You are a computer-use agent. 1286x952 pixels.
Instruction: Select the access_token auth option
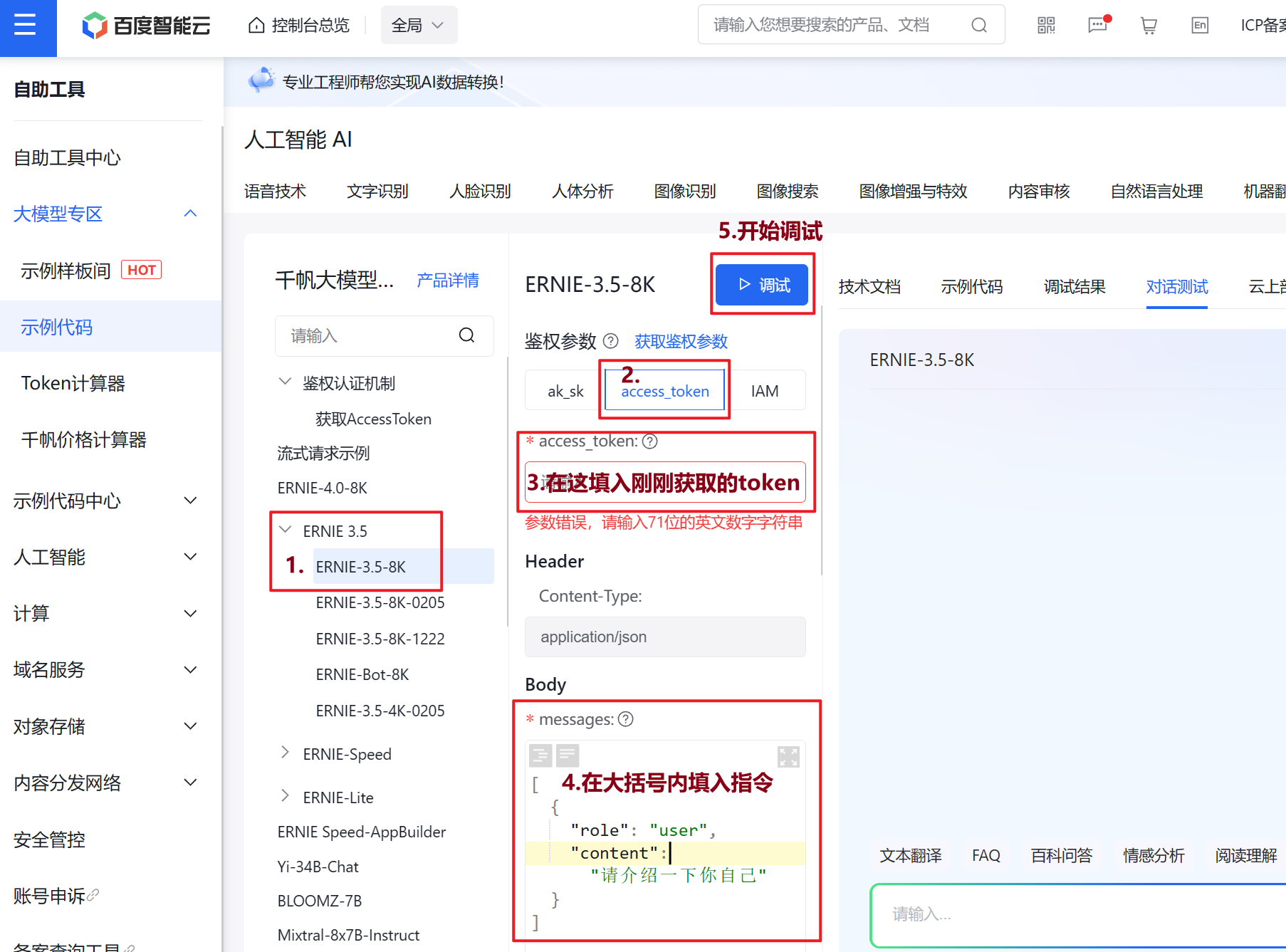[x=665, y=391]
